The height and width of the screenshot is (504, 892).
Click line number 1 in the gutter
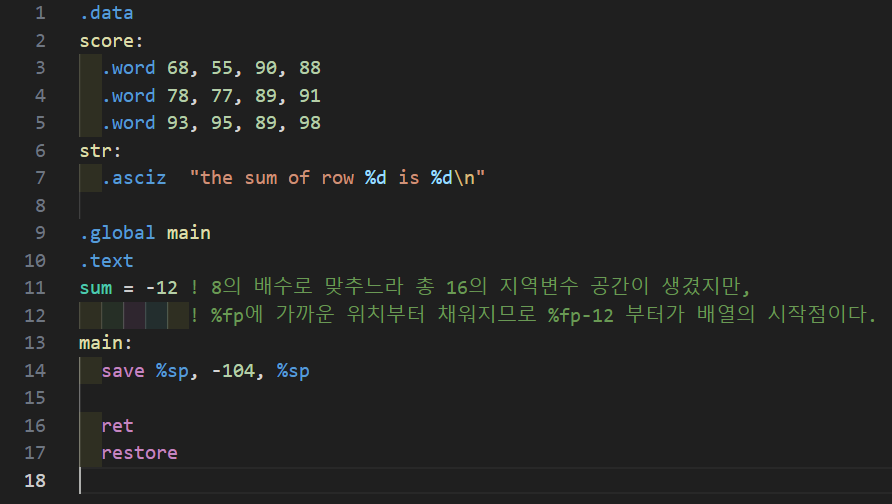[x=40, y=13]
